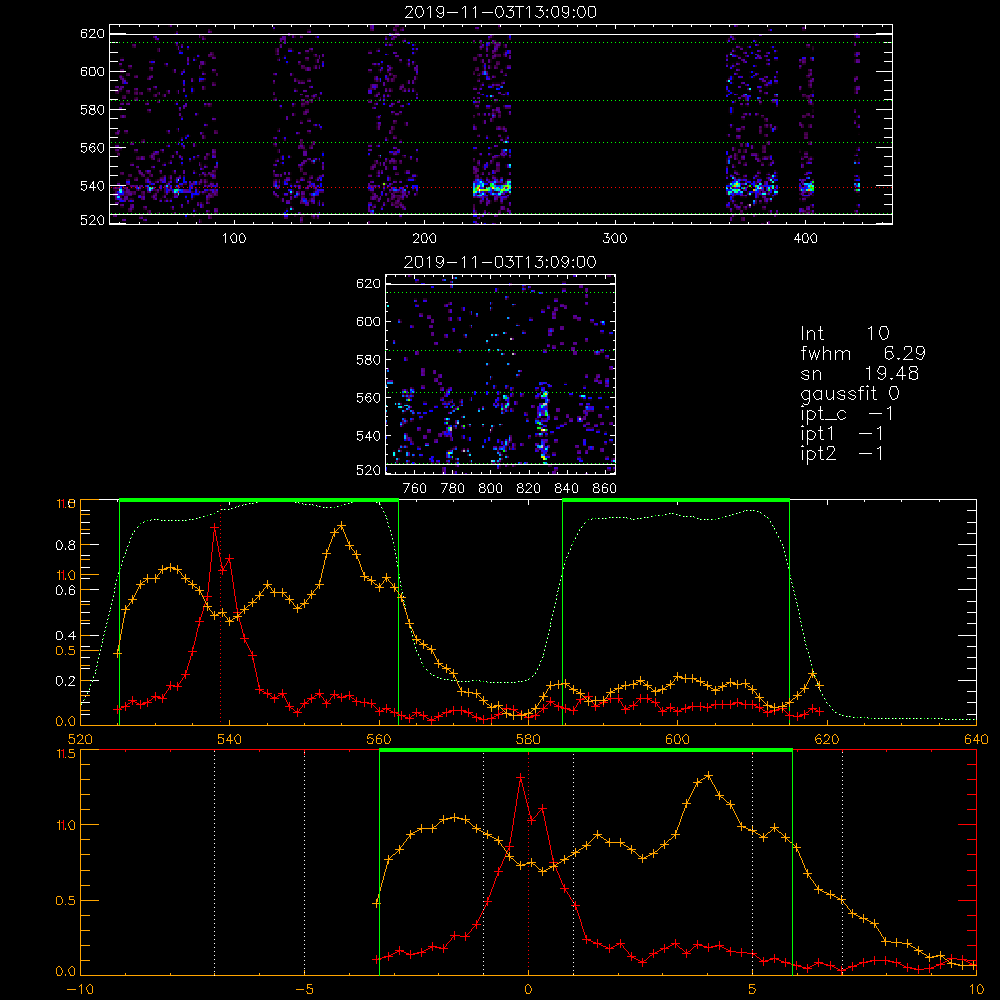Click x-axis label "400" of top spectrogram
This screenshot has width=1000, height=1000.
tap(805, 239)
